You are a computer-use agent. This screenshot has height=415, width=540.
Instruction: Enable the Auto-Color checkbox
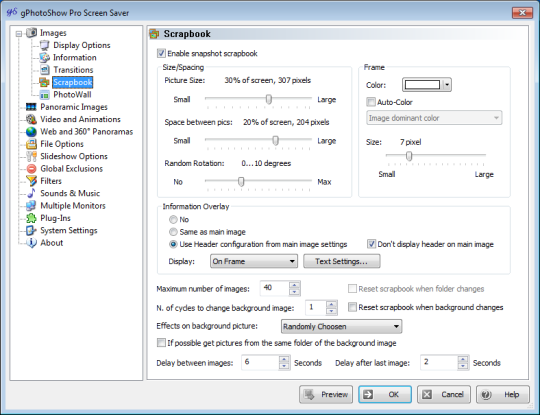pyautogui.click(x=371, y=102)
